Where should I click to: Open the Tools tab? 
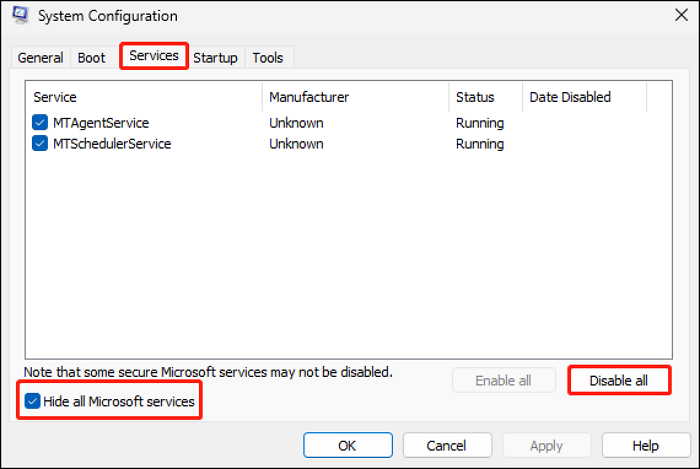[267, 58]
